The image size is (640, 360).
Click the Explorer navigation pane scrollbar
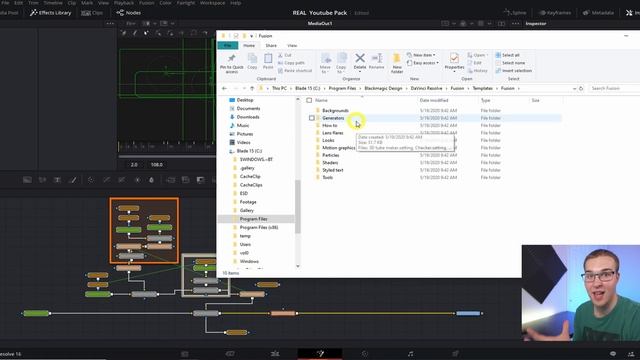coord(298,207)
